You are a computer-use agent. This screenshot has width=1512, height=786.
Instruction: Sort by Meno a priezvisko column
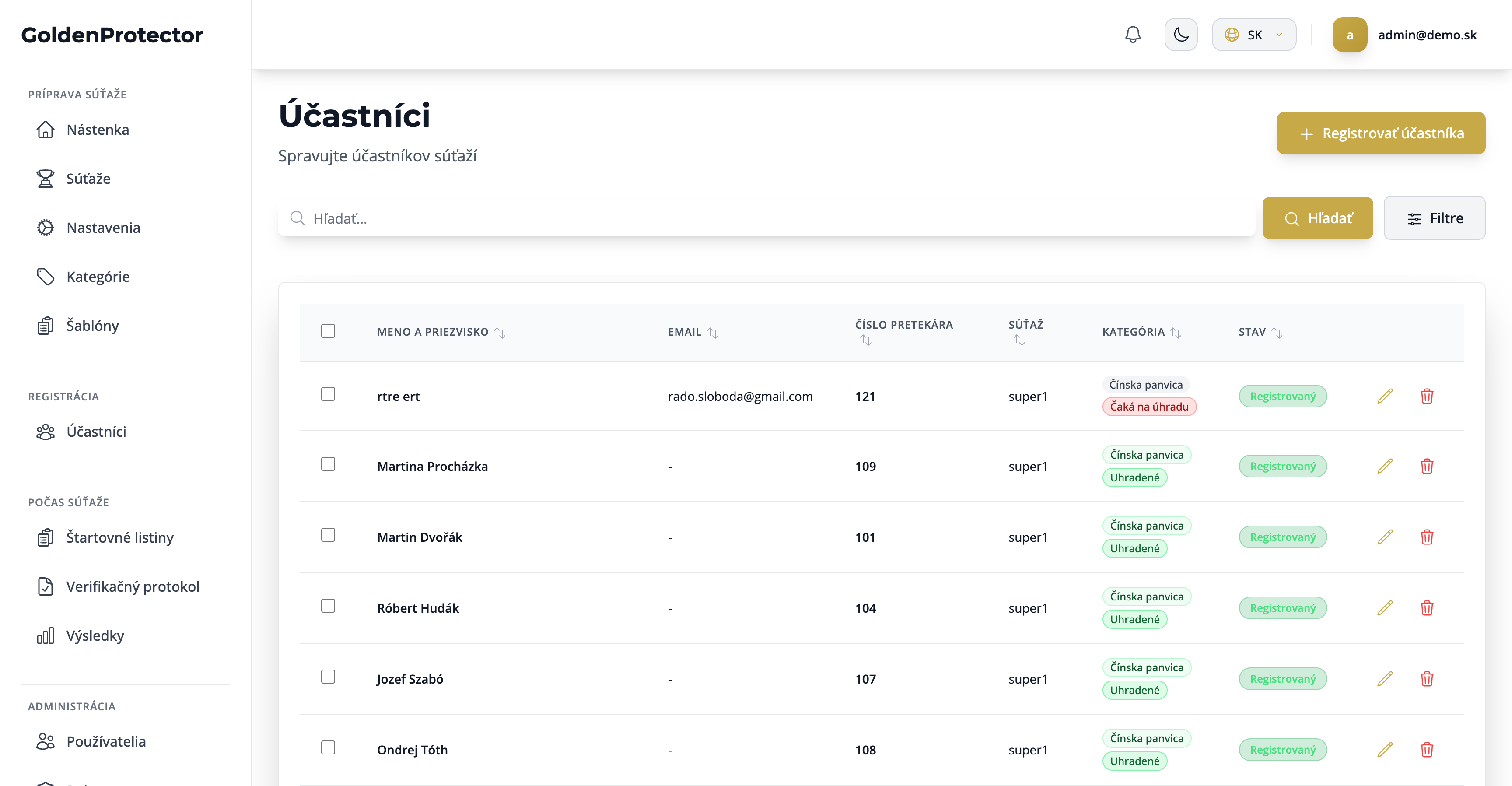click(x=500, y=332)
